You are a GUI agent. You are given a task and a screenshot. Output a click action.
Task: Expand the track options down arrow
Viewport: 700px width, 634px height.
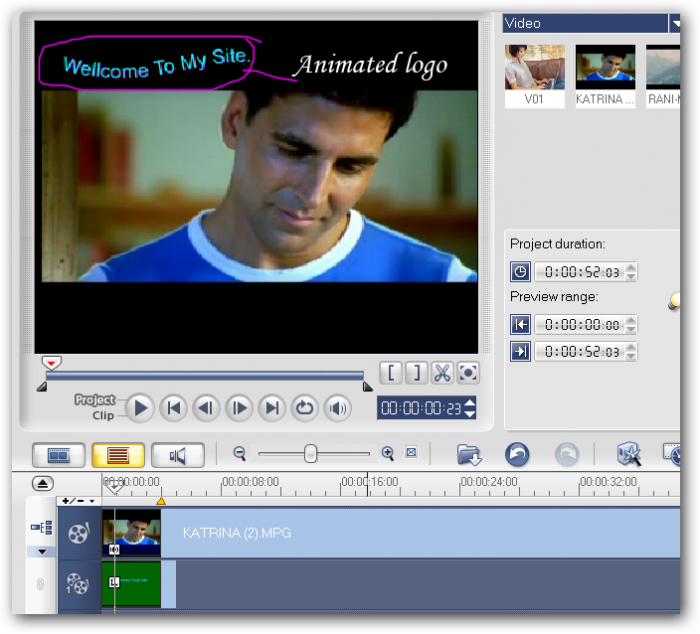(42, 552)
